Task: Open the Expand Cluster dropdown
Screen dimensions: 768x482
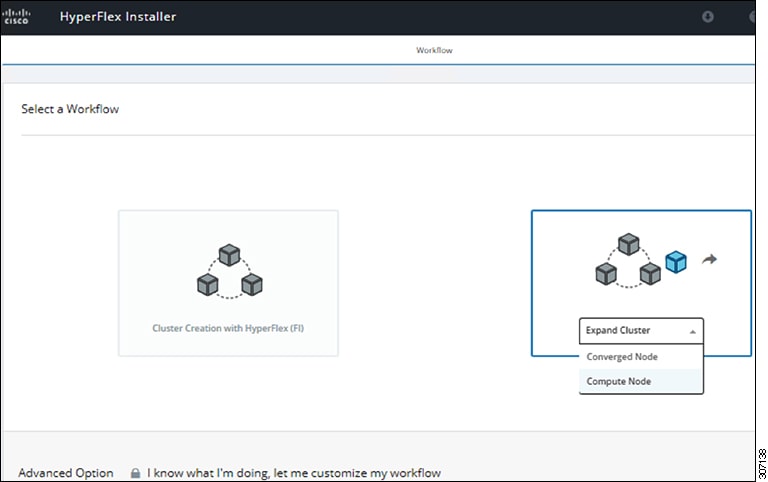Action: point(641,331)
